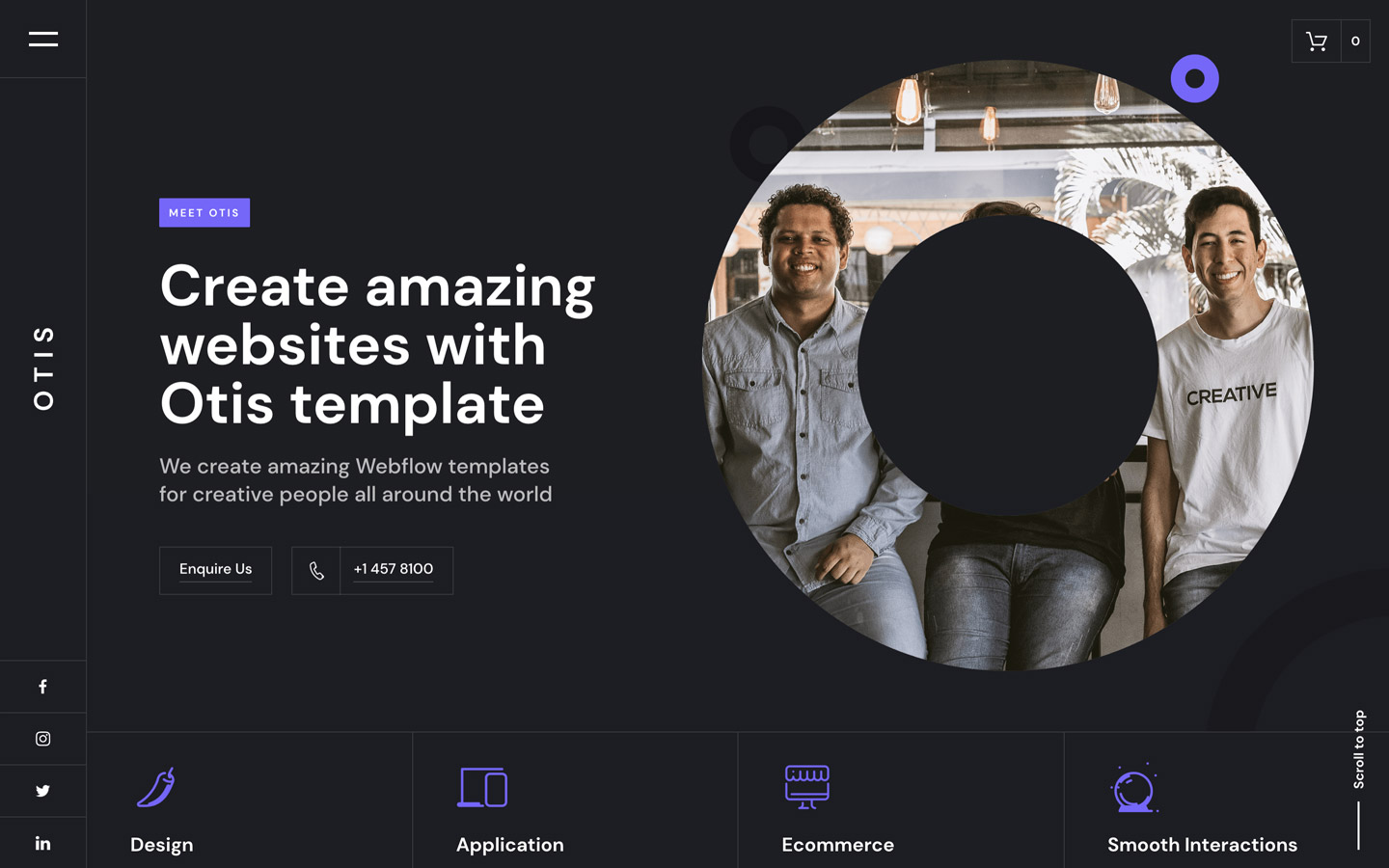Click the cart count showing 0
This screenshot has width=1389, height=868.
tap(1355, 41)
